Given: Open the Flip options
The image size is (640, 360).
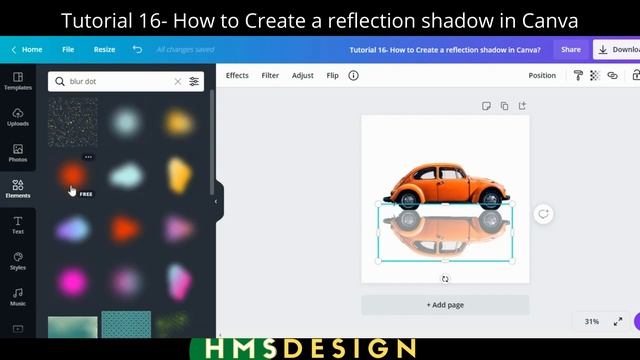Looking at the screenshot, I should pyautogui.click(x=332, y=76).
